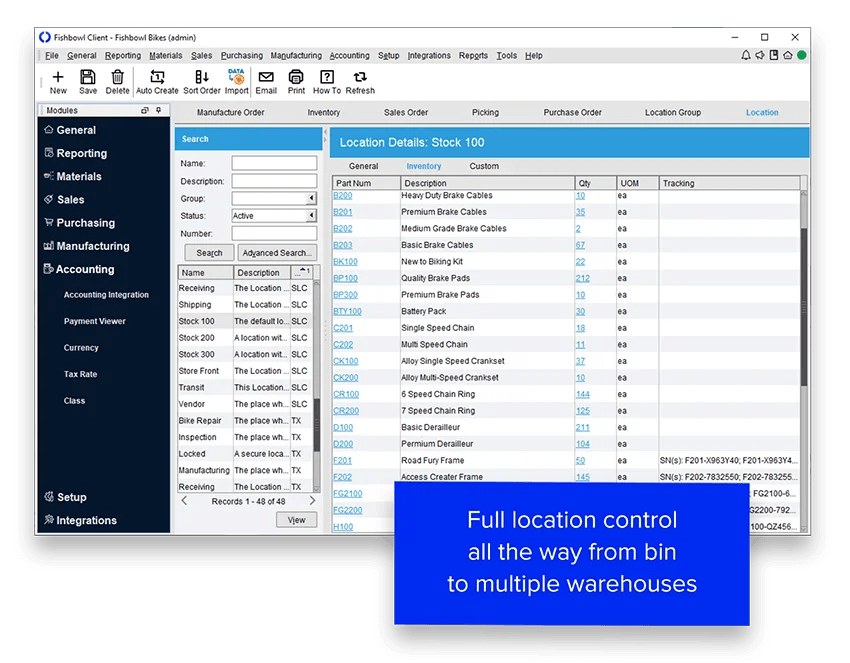
Task: Refresh the view using the Refresh icon
Action: pos(358,80)
